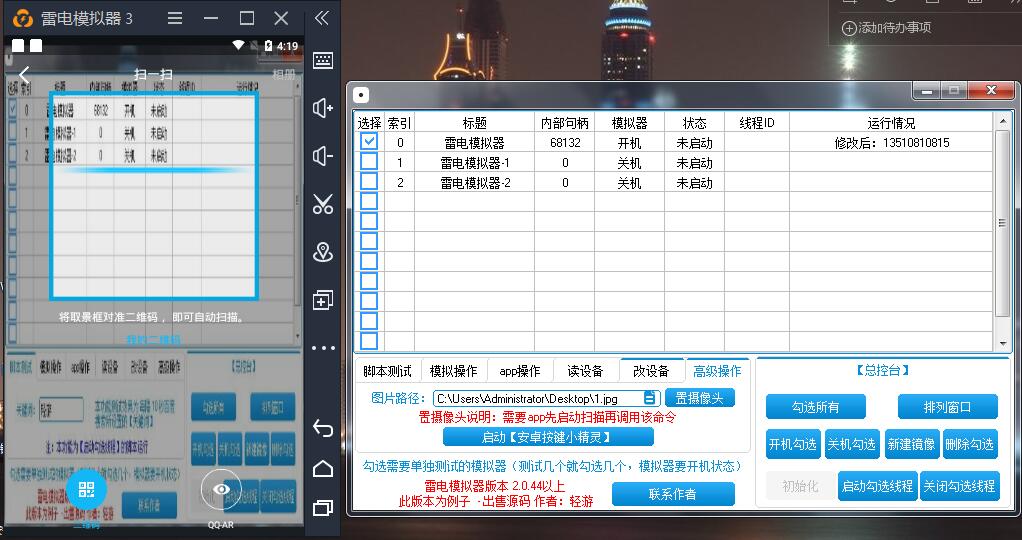Check the checkbox for row 雷电模拟器-2
Image resolution: width=1022 pixels, height=540 pixels.
[369, 182]
